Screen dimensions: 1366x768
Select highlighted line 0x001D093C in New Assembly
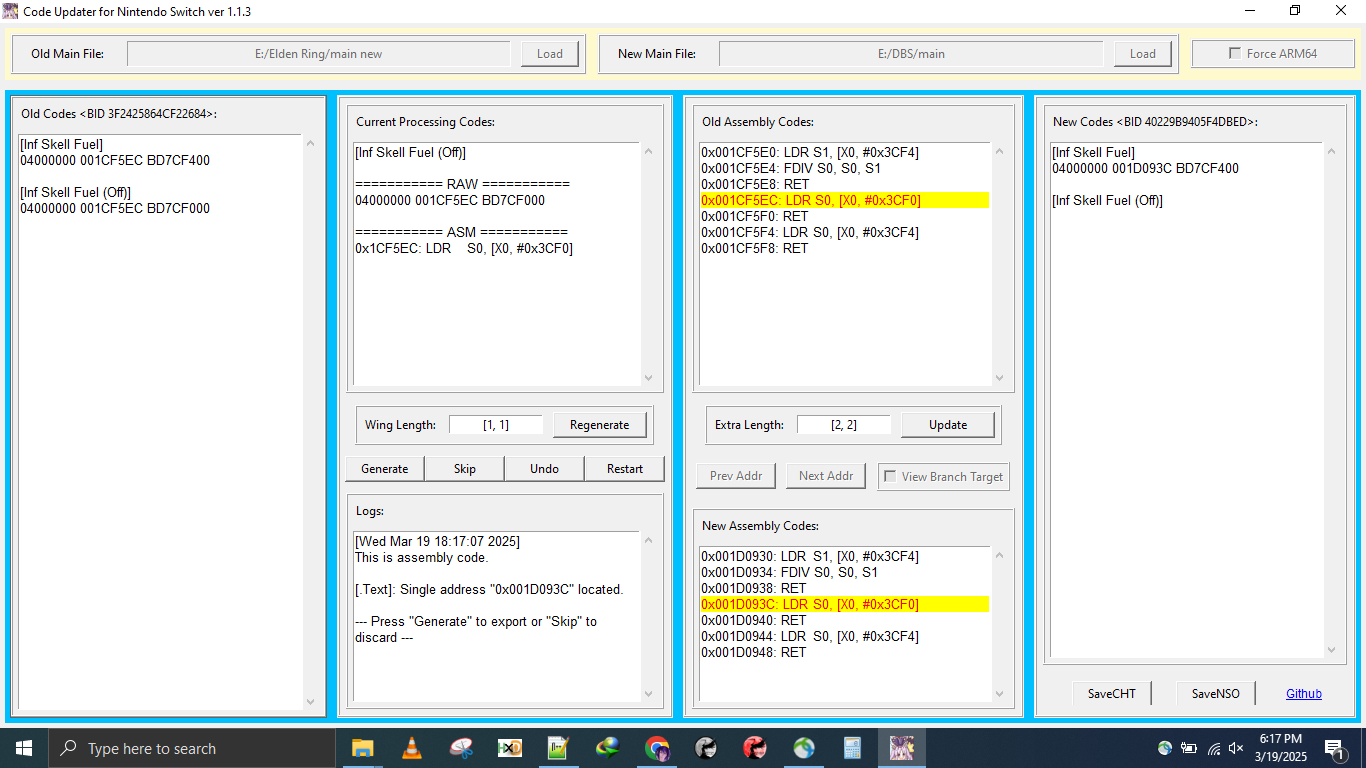[845, 604]
